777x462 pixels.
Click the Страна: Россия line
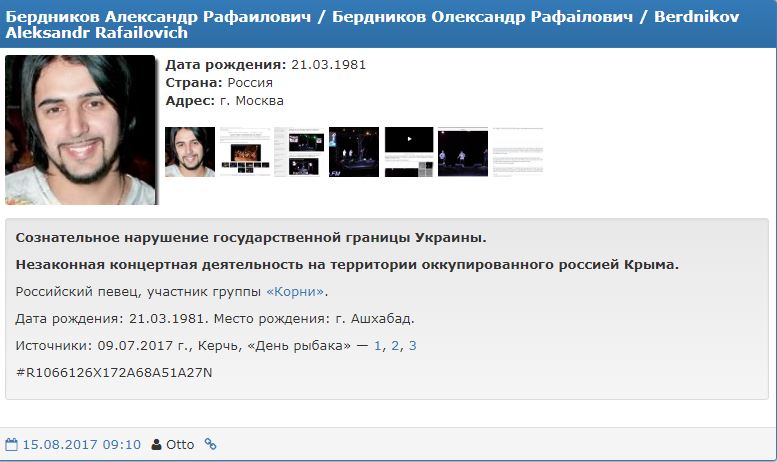point(219,83)
